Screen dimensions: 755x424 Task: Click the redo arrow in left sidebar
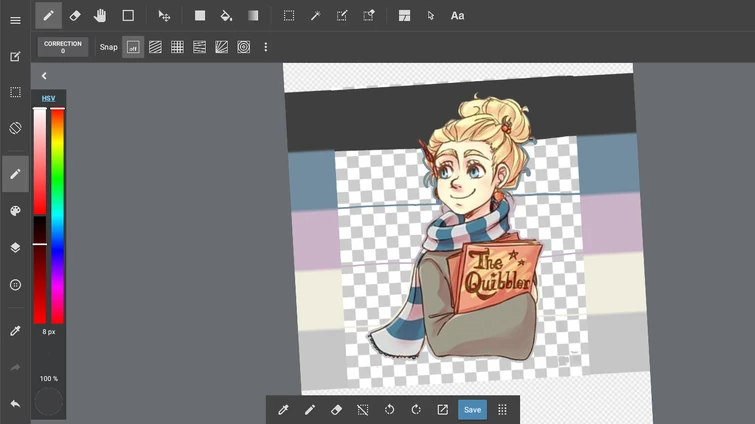[x=15, y=368]
